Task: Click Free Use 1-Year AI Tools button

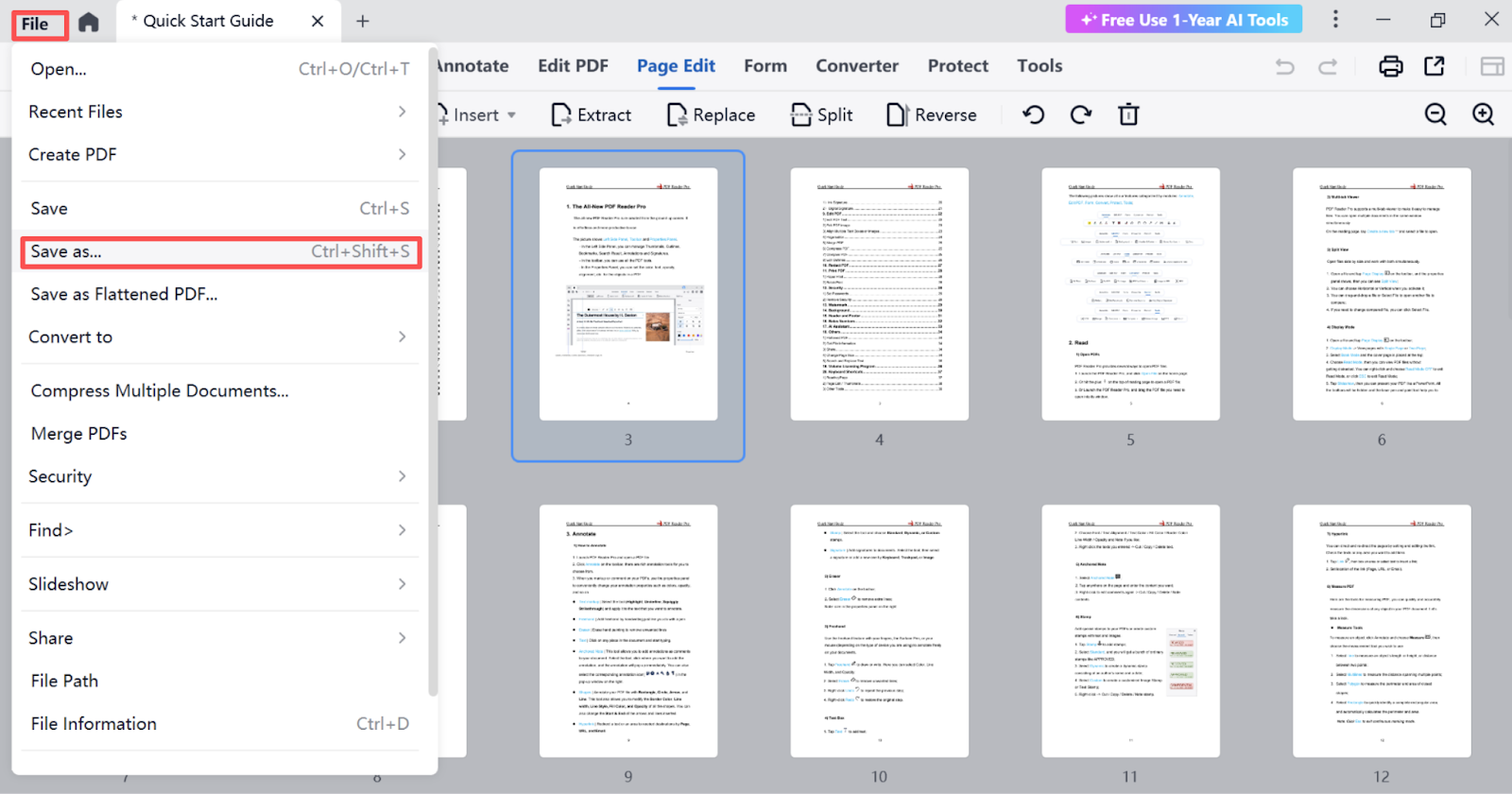Action: pos(1183,20)
